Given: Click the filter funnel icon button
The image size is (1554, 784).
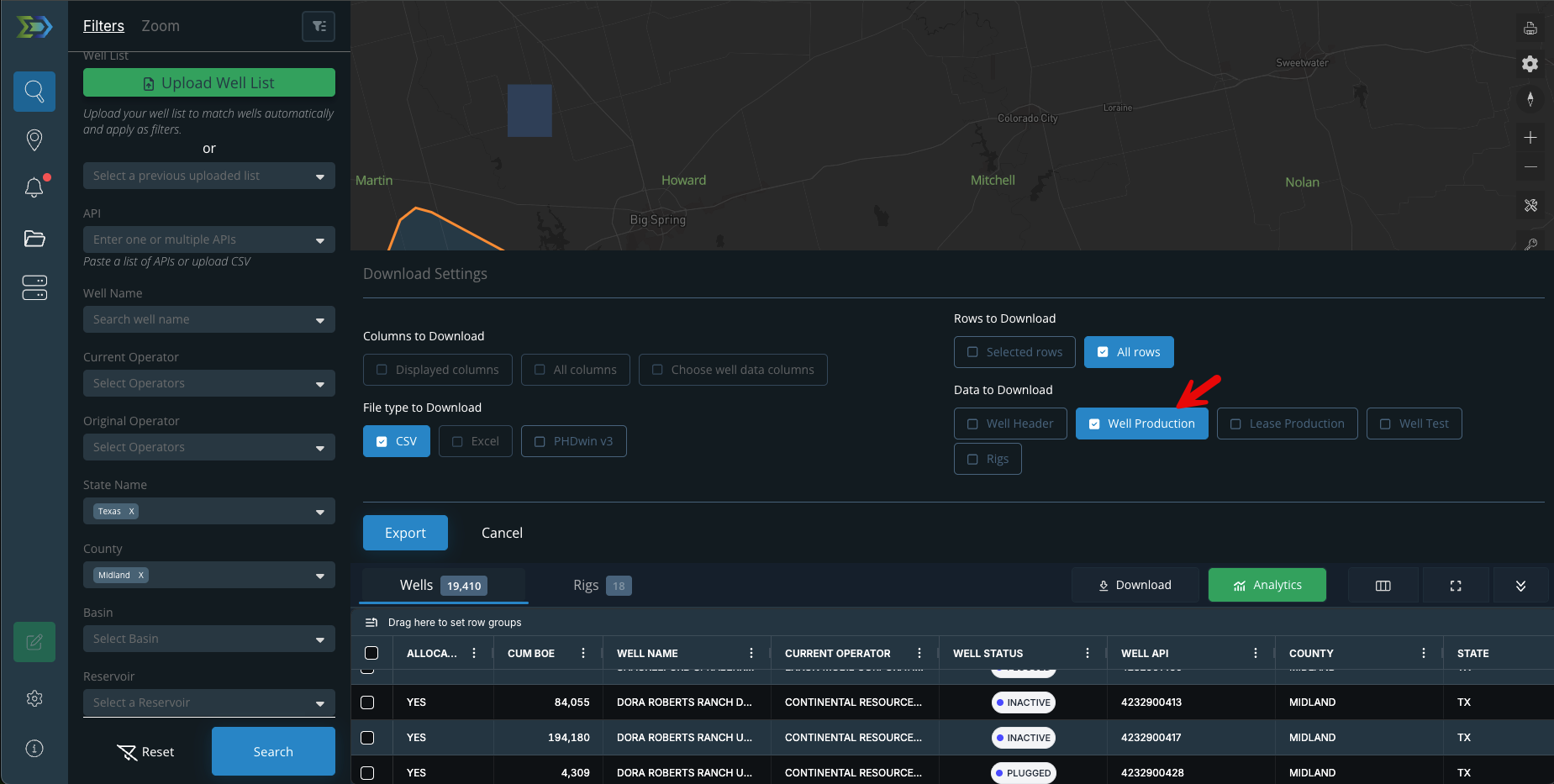Looking at the screenshot, I should point(319,26).
